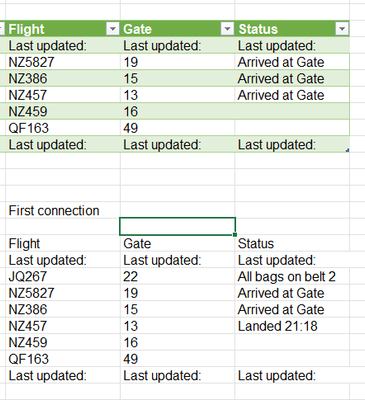Image resolution: width=365 pixels, height=400 pixels.
Task: Select the NZ459 cell in upper table
Action: [x=63, y=111]
